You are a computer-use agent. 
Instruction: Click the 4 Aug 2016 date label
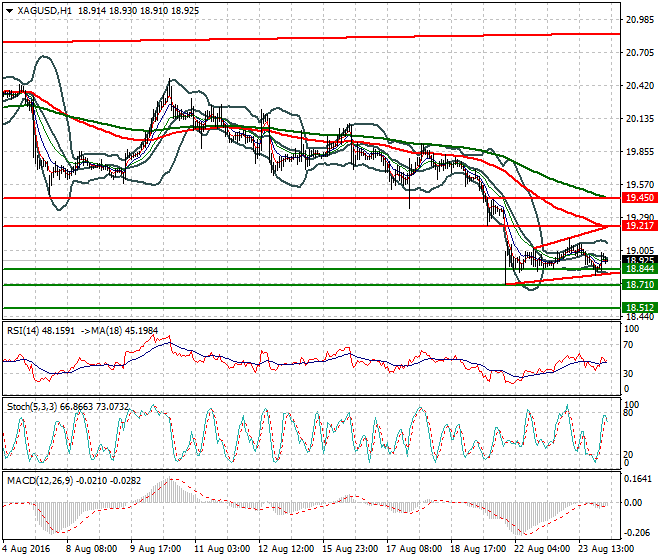pyautogui.click(x=27, y=549)
